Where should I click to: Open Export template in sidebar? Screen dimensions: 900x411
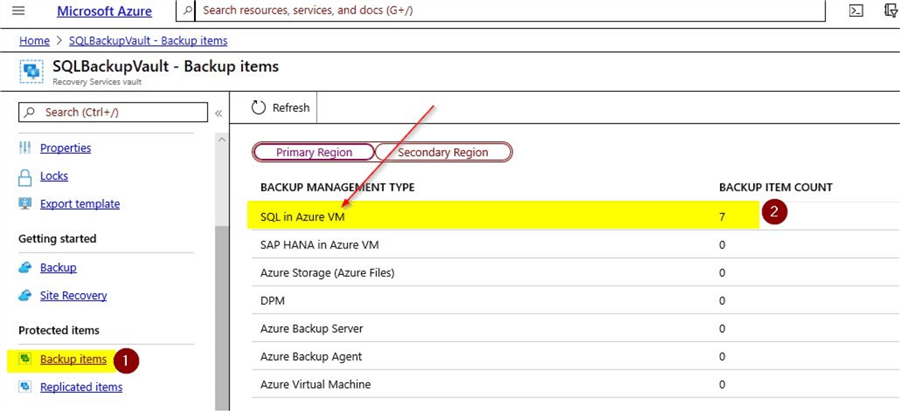pyautogui.click(x=80, y=204)
